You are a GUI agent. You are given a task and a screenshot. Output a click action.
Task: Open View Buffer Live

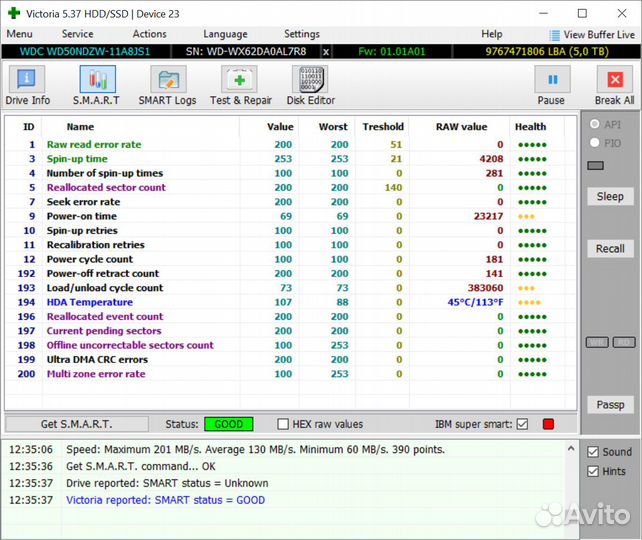(591, 34)
